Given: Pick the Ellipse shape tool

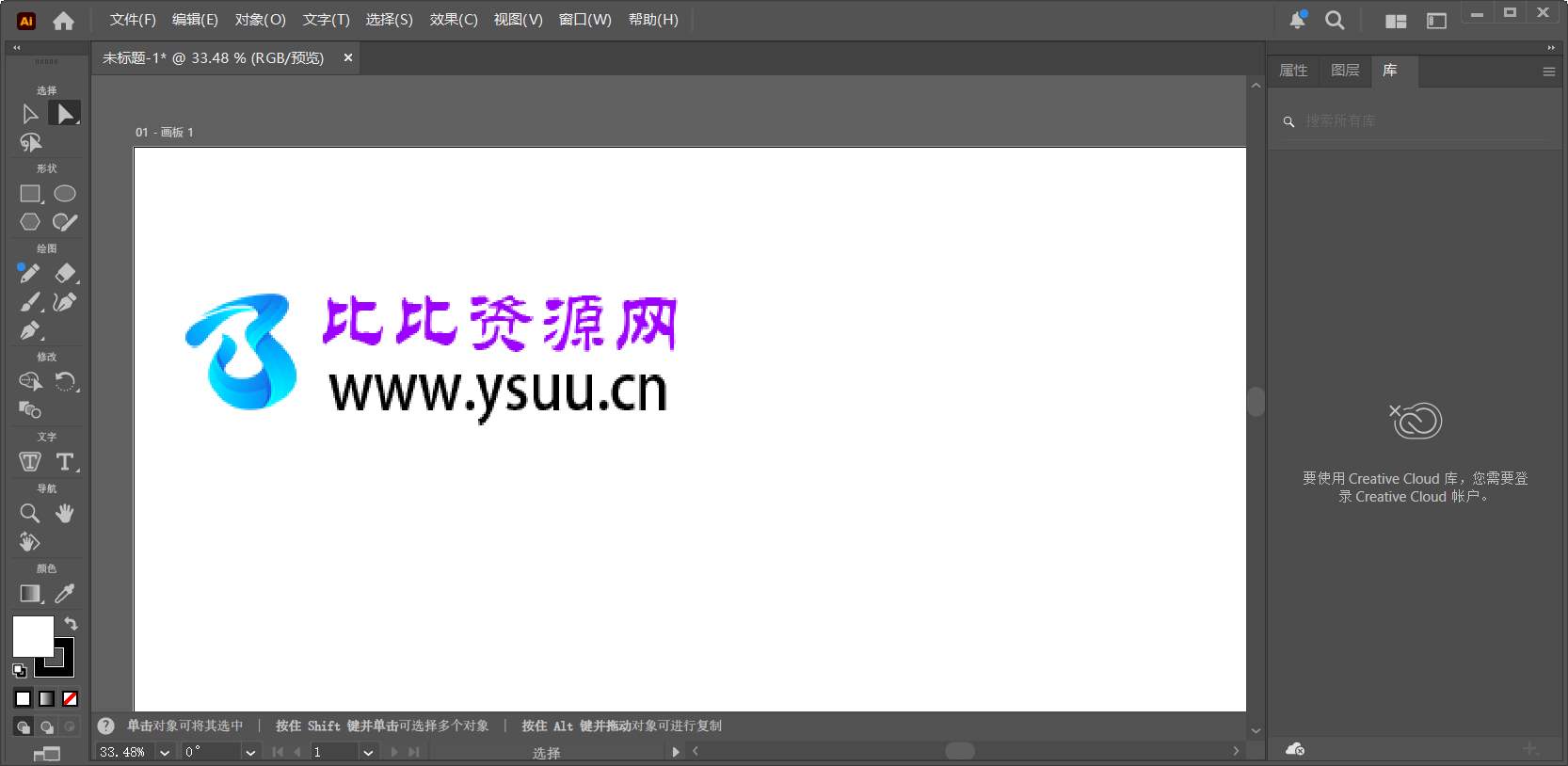Looking at the screenshot, I should coord(65,194).
